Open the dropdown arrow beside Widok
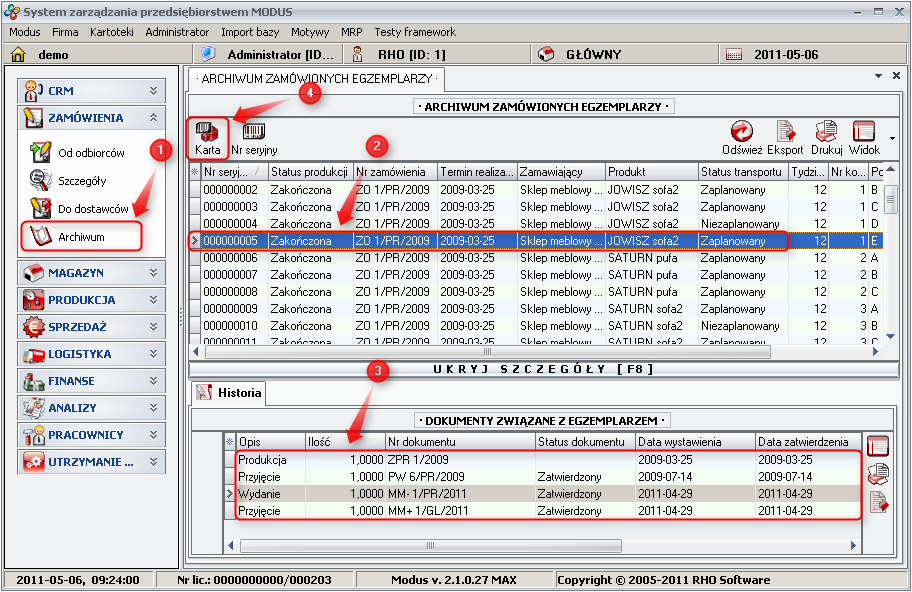This screenshot has height=592, width=912. pos(891,138)
